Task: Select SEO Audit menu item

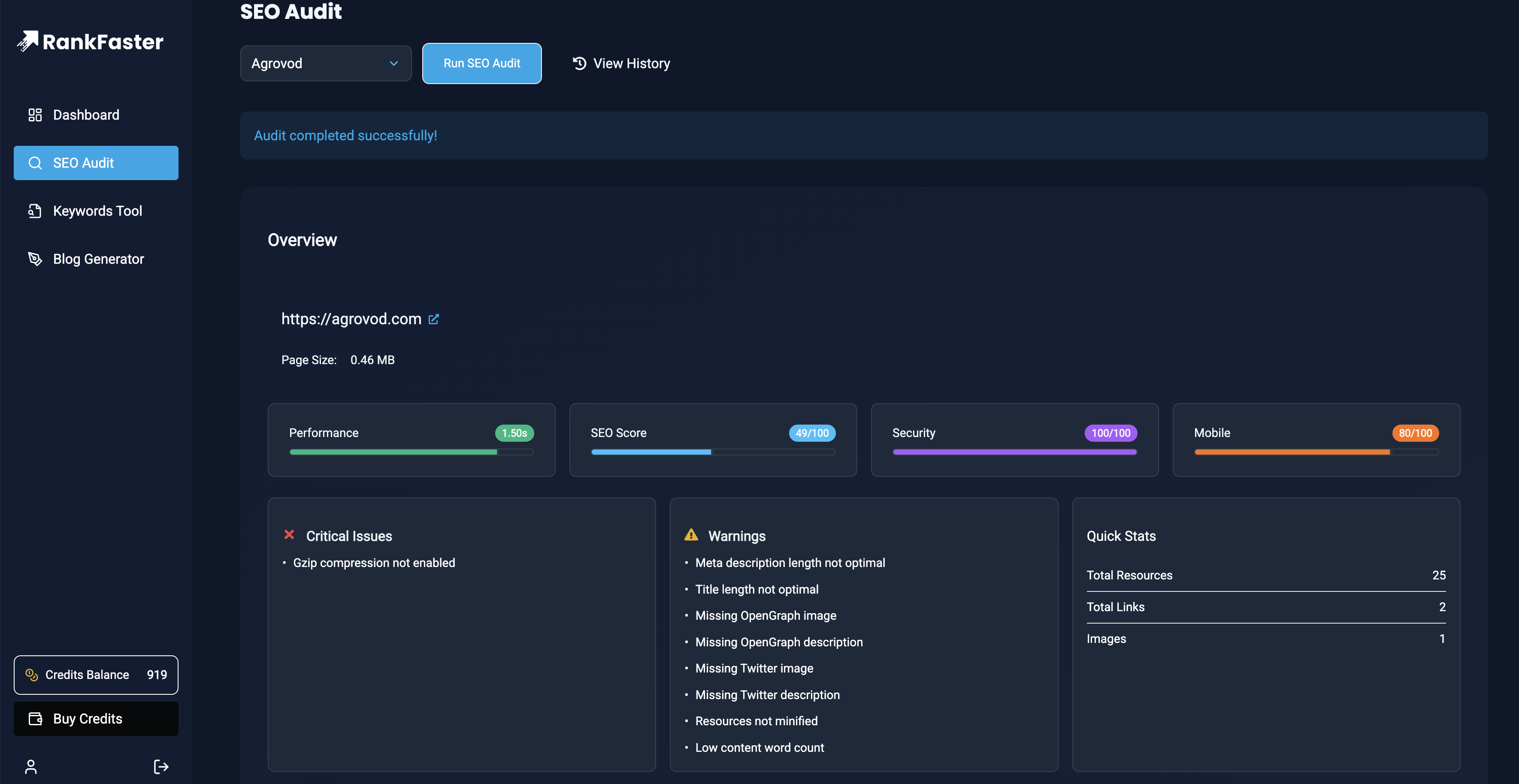Action: [x=96, y=163]
